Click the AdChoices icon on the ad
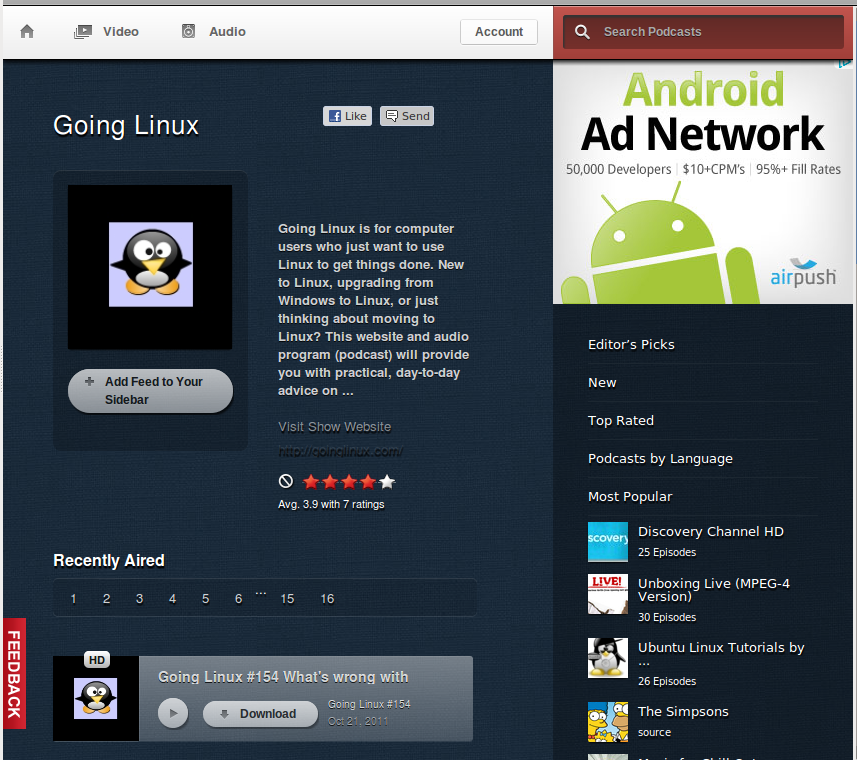 click(846, 64)
